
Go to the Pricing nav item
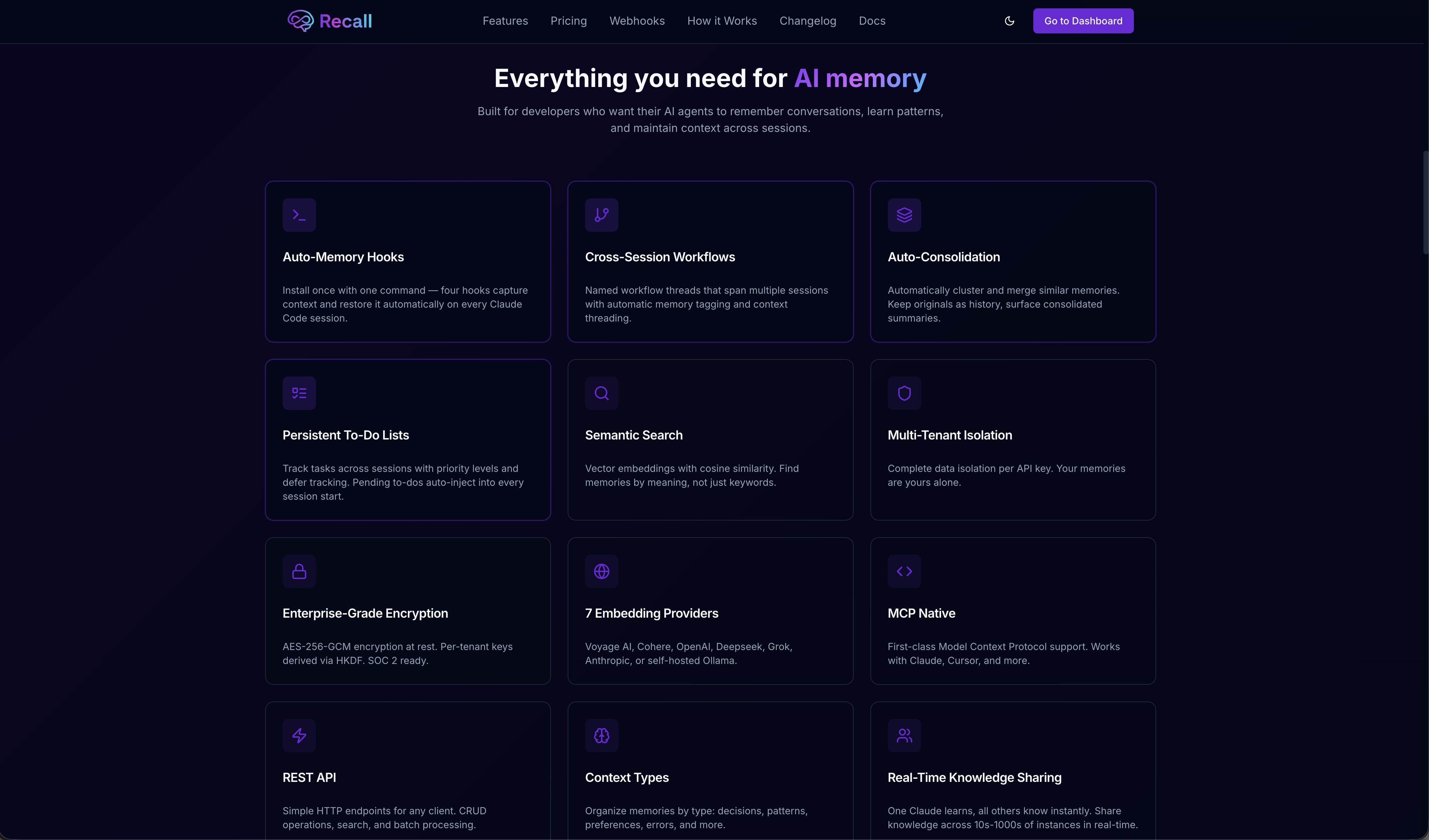568,21
